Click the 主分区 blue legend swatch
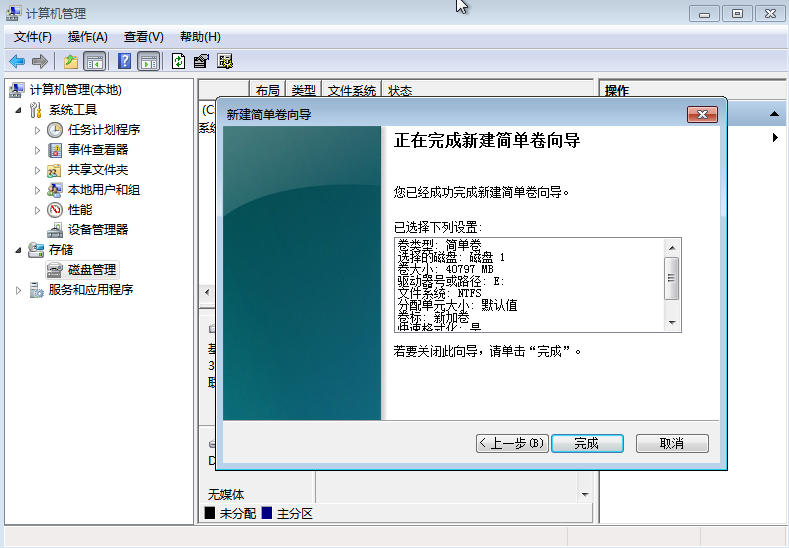789x548 pixels. pos(267,513)
